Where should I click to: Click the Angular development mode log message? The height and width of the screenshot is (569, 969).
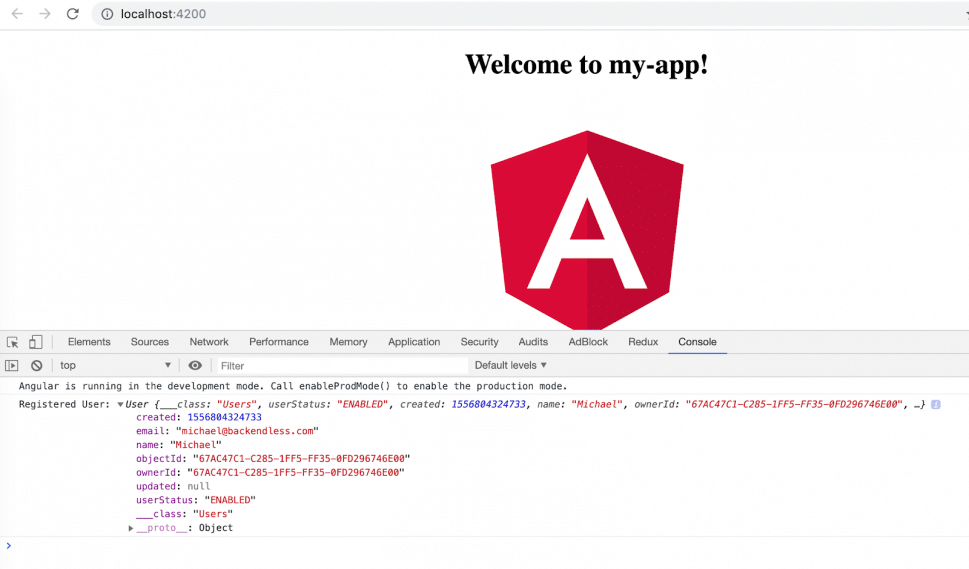click(293, 386)
